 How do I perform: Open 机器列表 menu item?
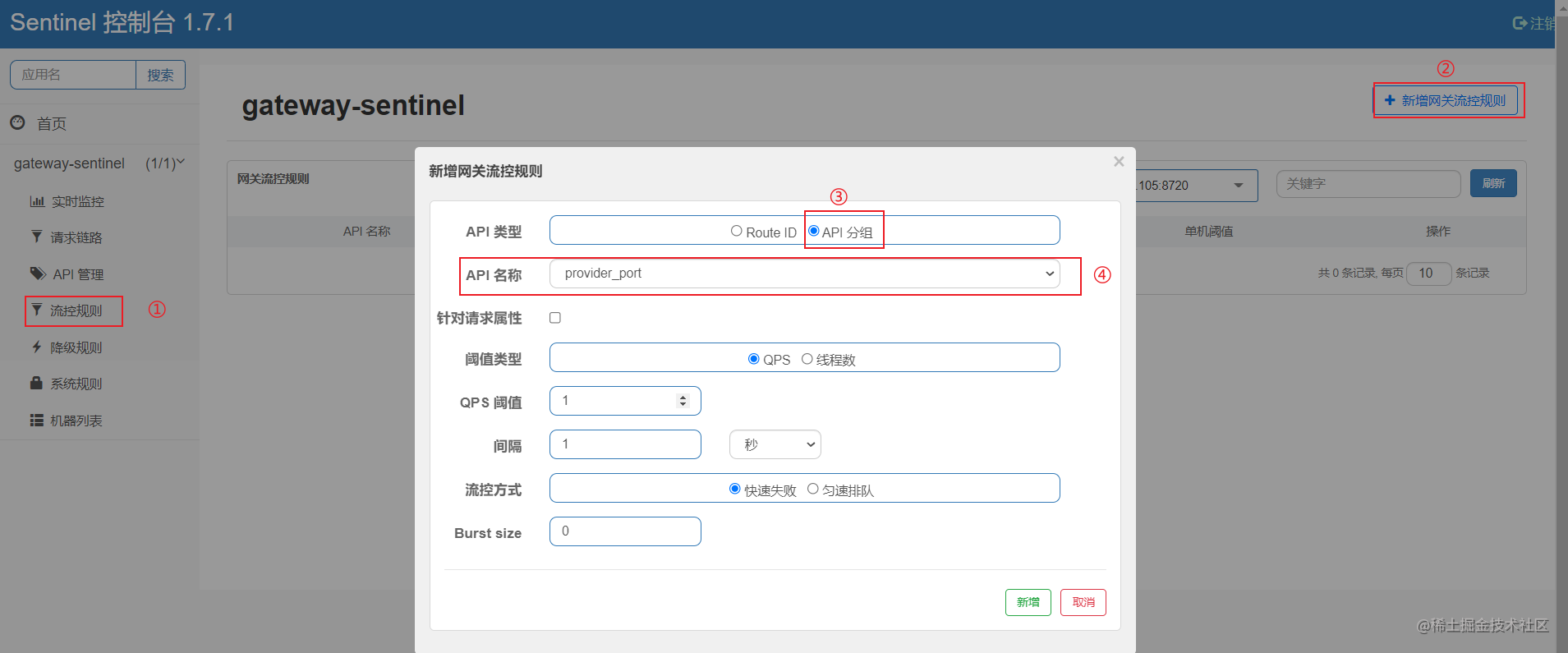[x=76, y=421]
